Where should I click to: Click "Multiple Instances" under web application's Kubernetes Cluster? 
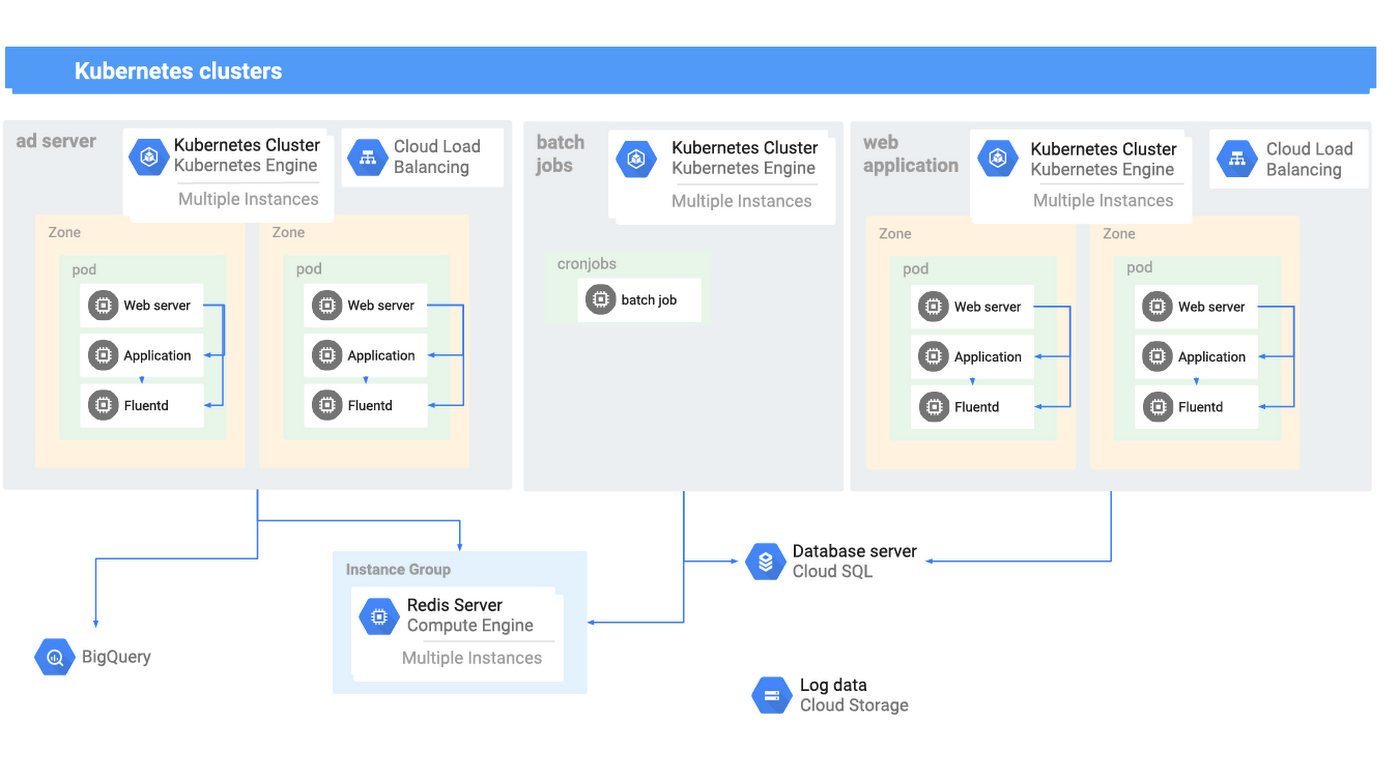pyautogui.click(x=1103, y=200)
